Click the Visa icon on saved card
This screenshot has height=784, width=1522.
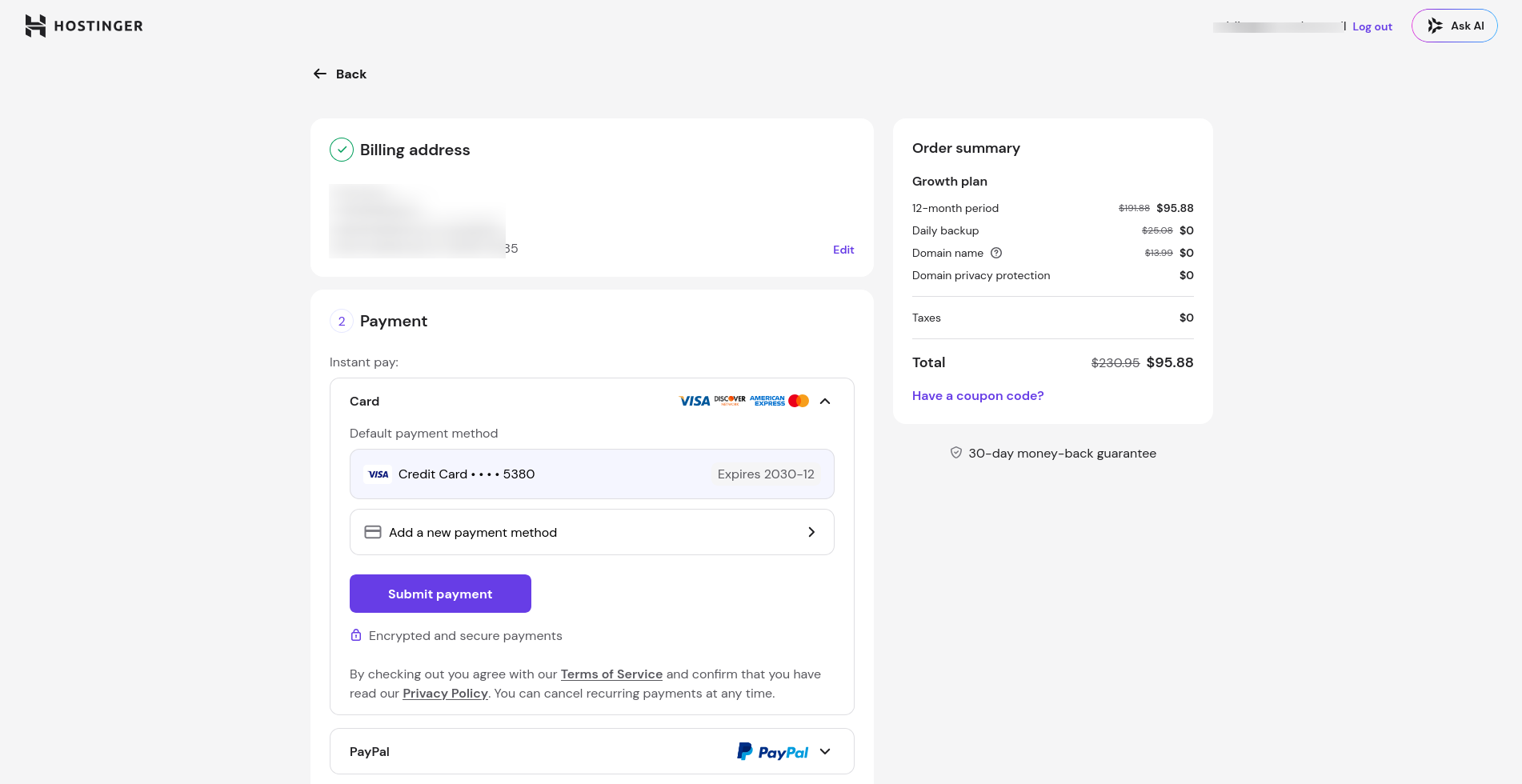[378, 474]
